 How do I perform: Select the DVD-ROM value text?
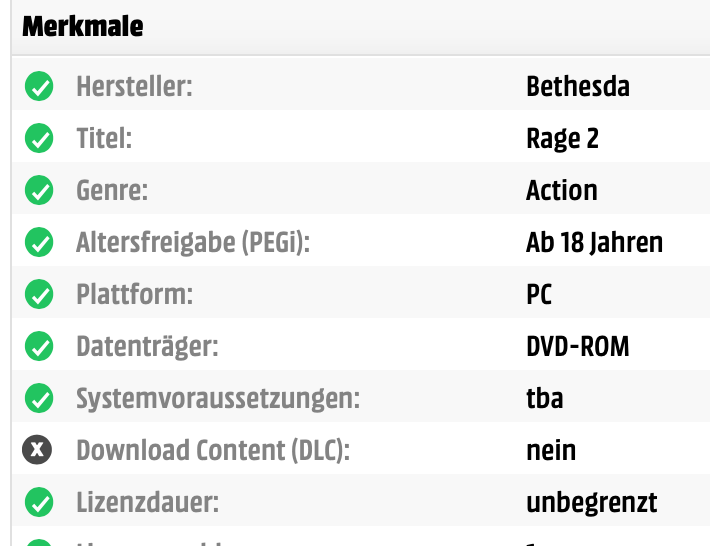578,347
